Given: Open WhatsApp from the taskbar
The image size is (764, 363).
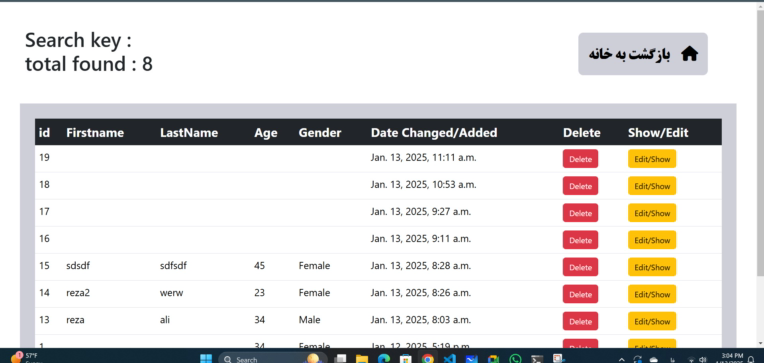Looking at the screenshot, I should click(515, 359).
